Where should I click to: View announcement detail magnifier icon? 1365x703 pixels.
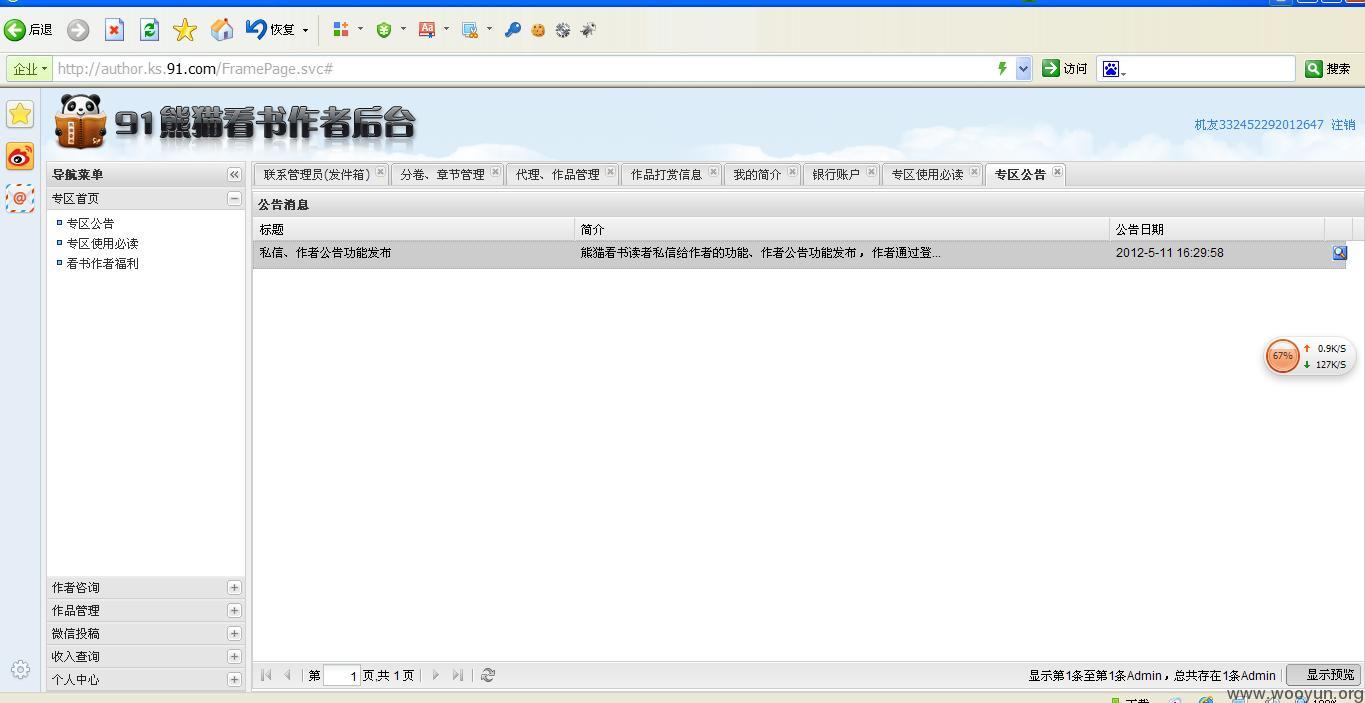[1339, 253]
